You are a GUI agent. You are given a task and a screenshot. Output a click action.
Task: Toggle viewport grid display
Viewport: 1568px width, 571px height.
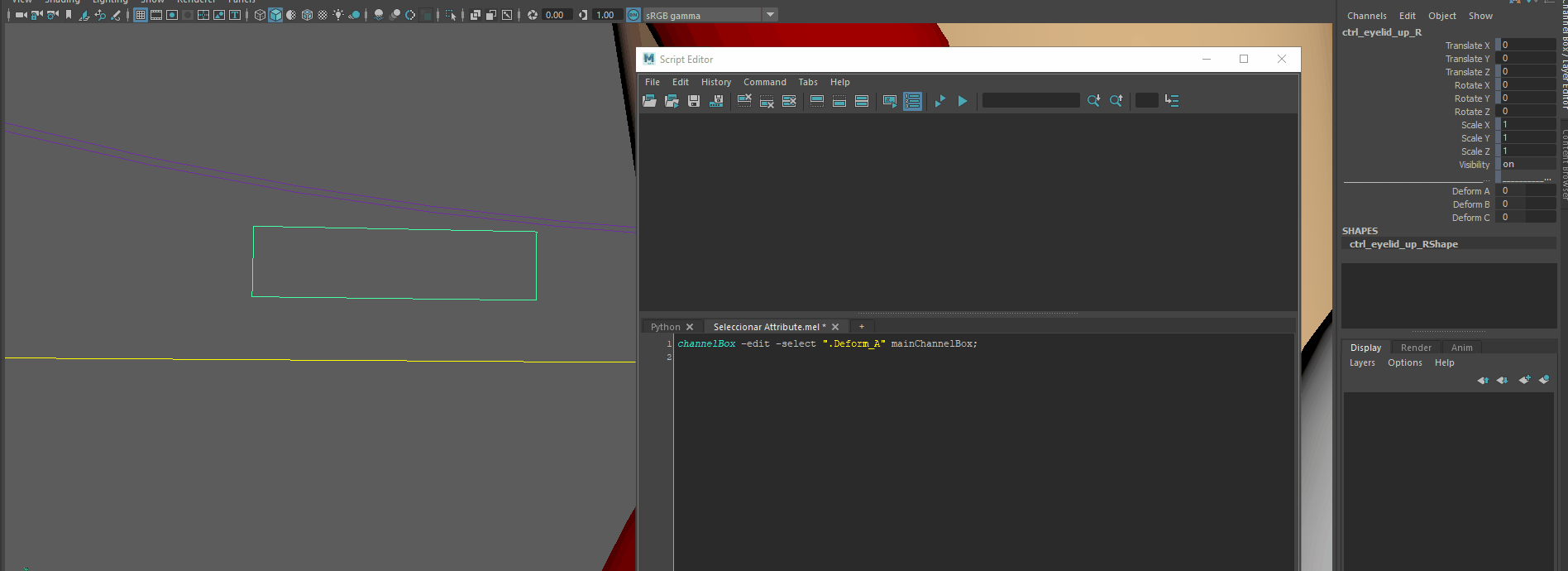pos(140,15)
